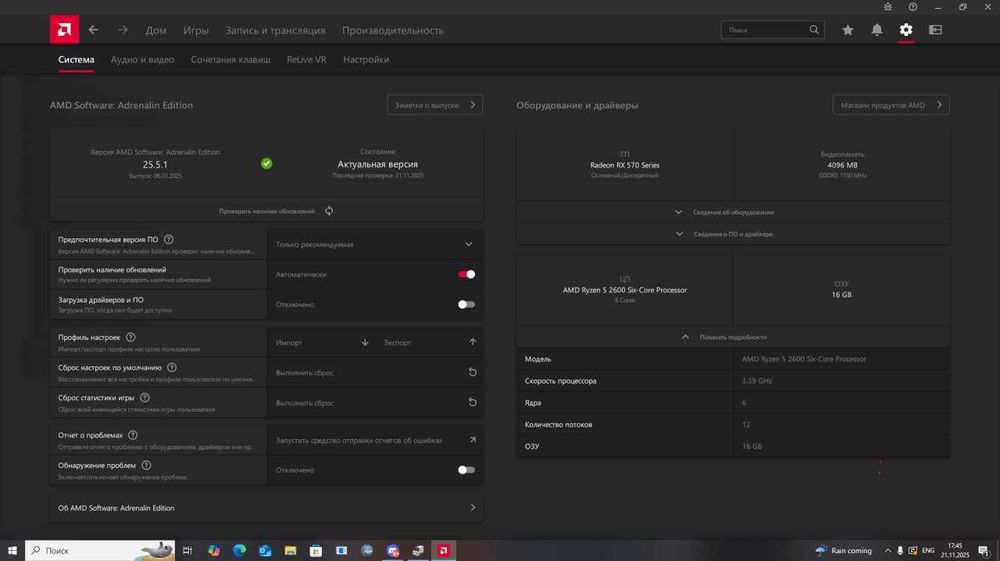Viewport: 1000px width, 561px height.
Task: Open the Игры menu
Action: click(196, 31)
